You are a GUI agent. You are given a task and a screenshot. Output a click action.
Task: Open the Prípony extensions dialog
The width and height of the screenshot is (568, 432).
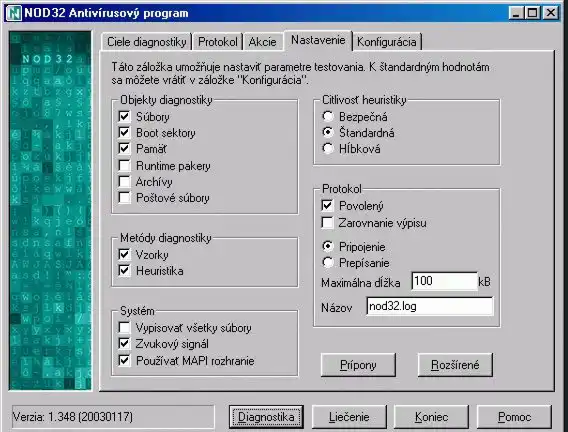coord(358,365)
